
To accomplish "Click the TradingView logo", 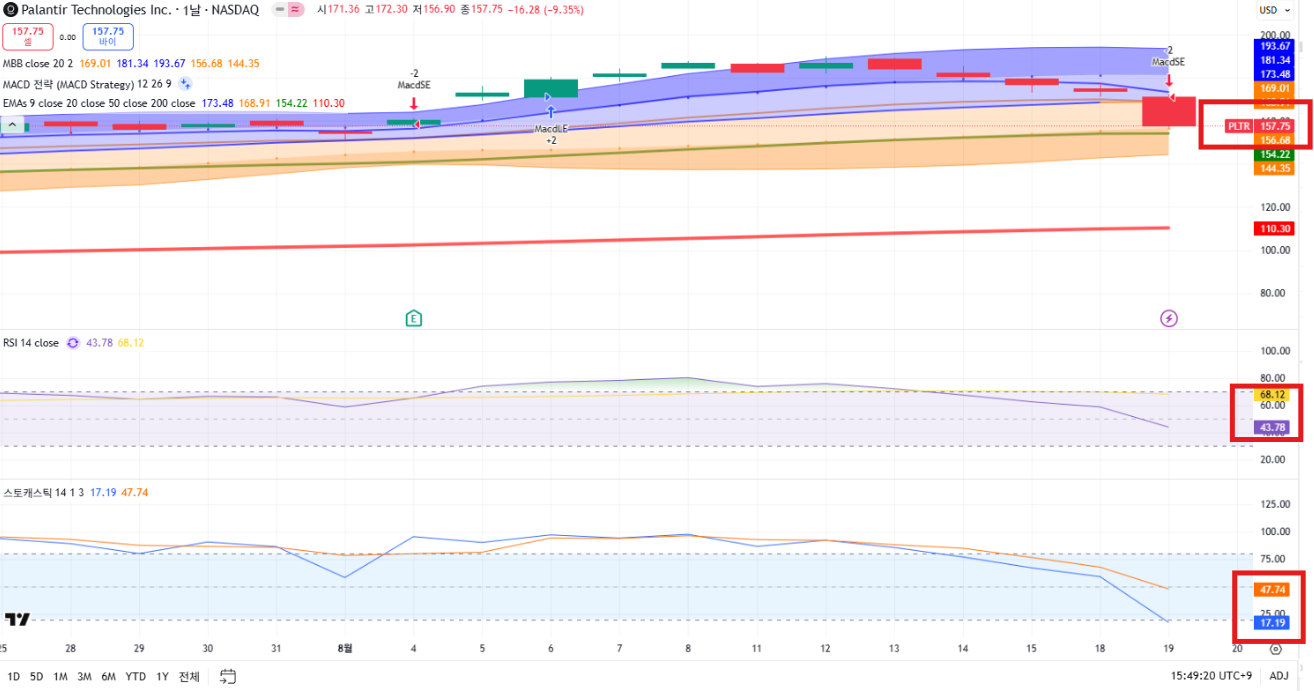I will (17, 619).
